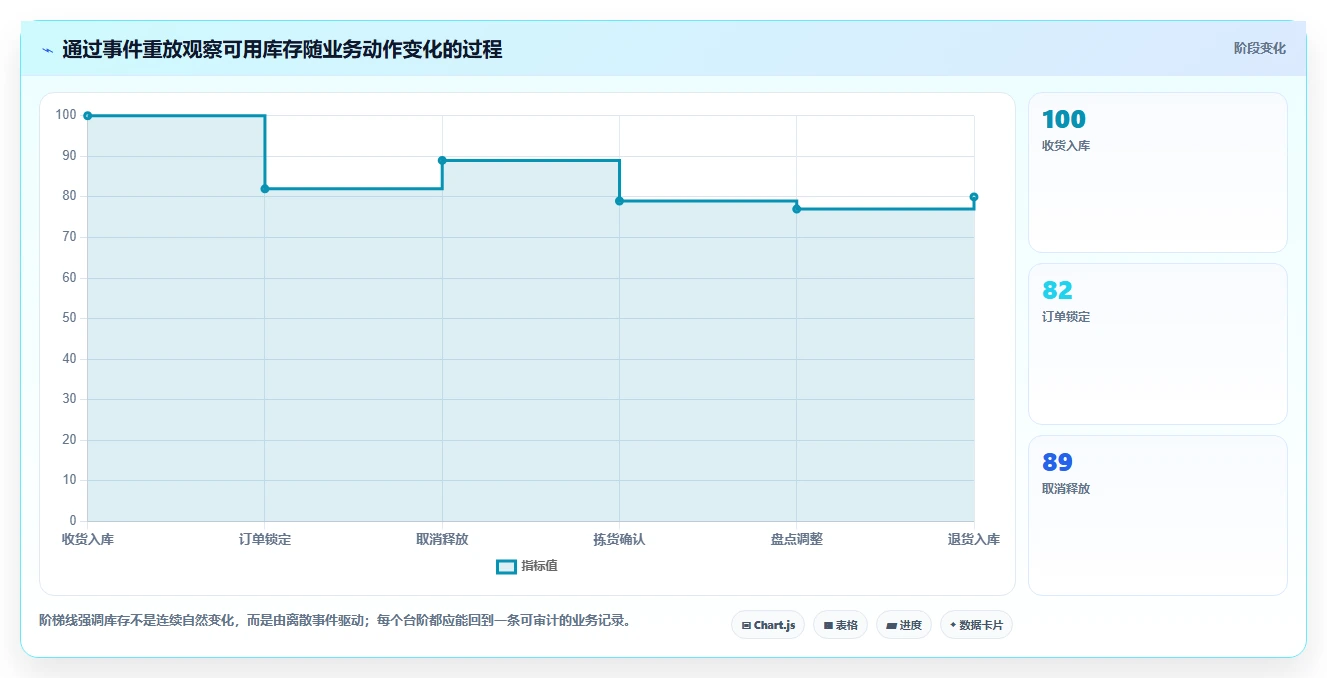Click the Chart.js chip
This screenshot has height=678, width=1327.
tap(768, 625)
